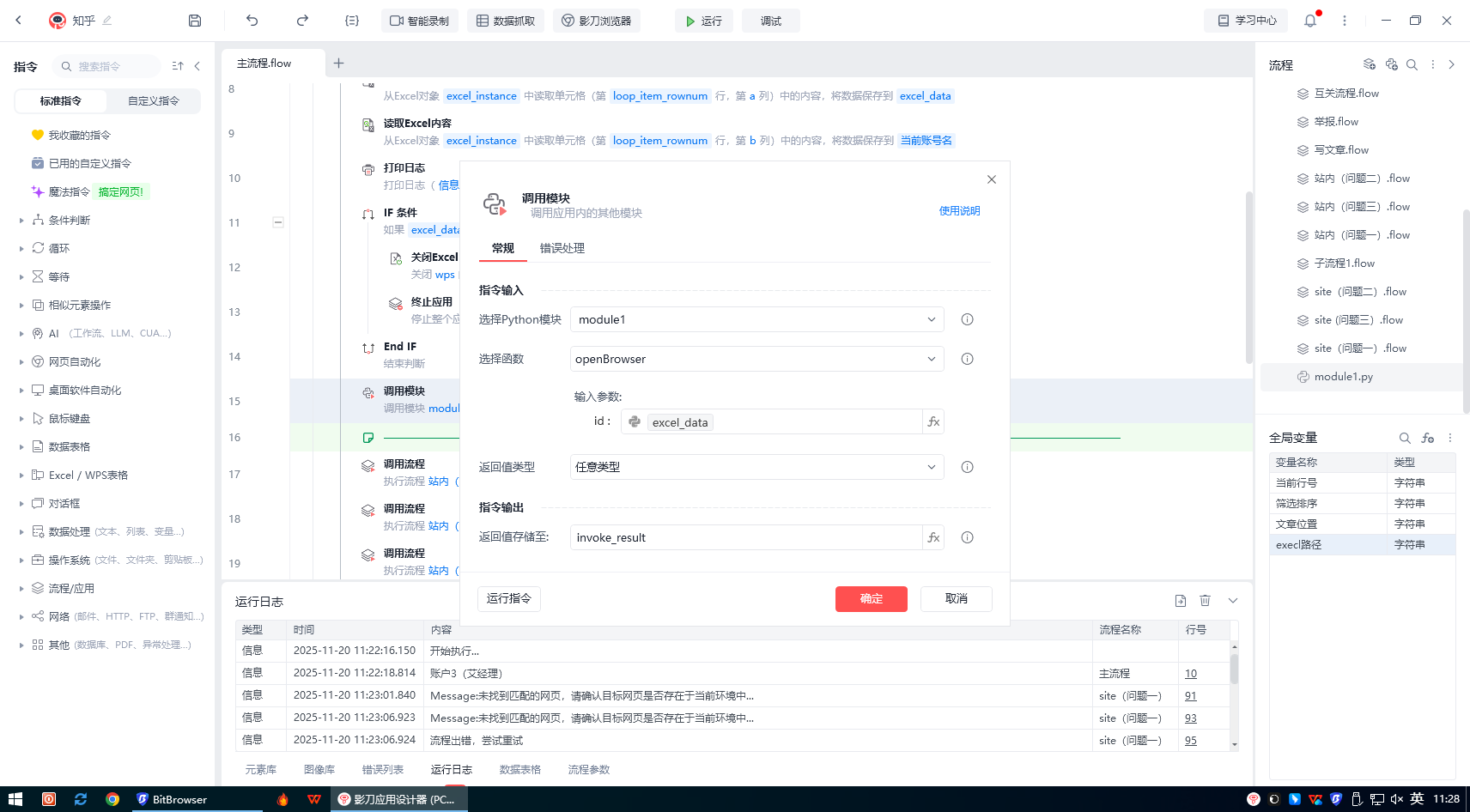Collapse the 运行日志 panel chevron
The width and height of the screenshot is (1470, 812).
coord(1233,601)
